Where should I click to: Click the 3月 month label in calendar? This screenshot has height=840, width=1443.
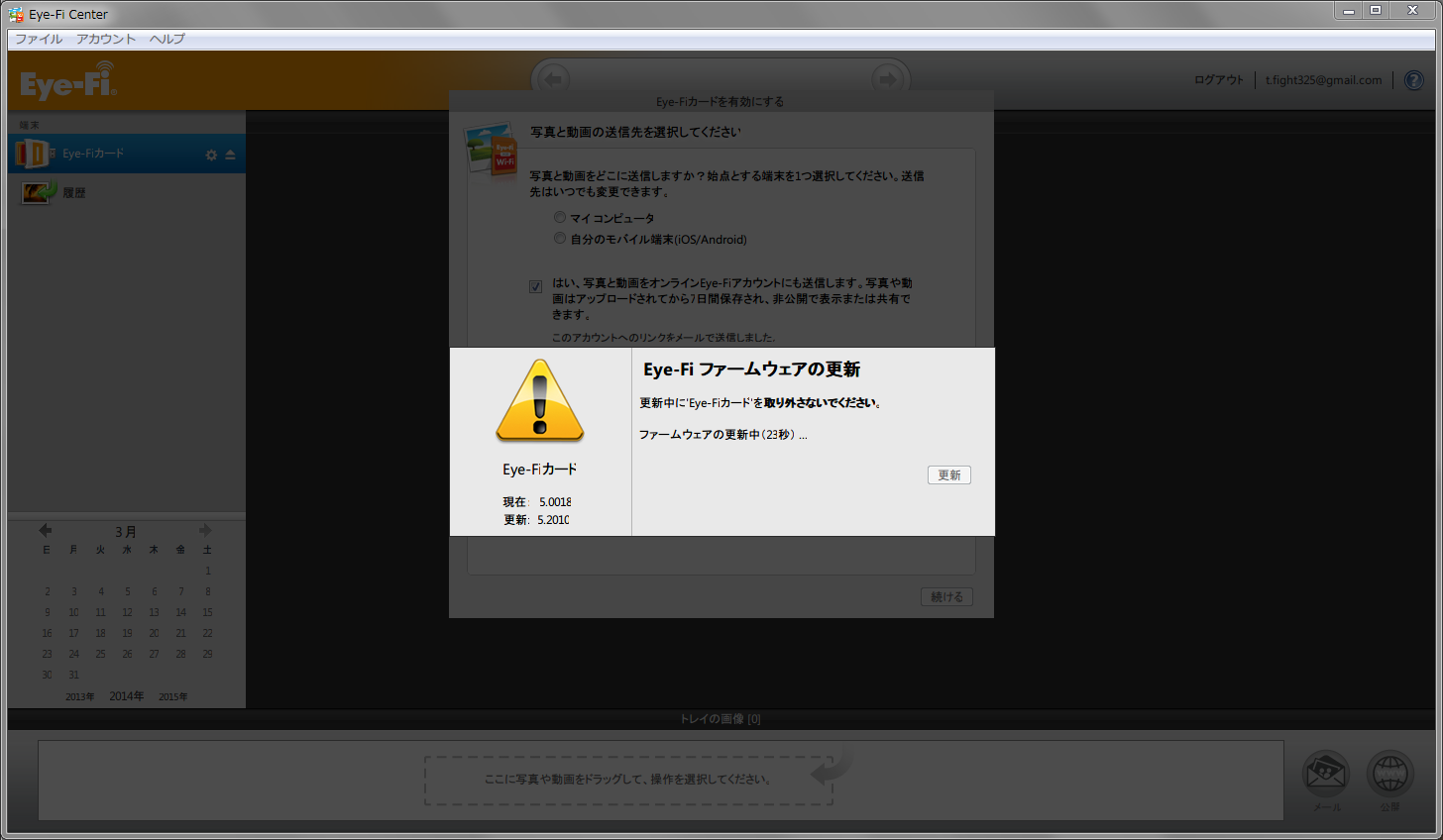[x=126, y=531]
